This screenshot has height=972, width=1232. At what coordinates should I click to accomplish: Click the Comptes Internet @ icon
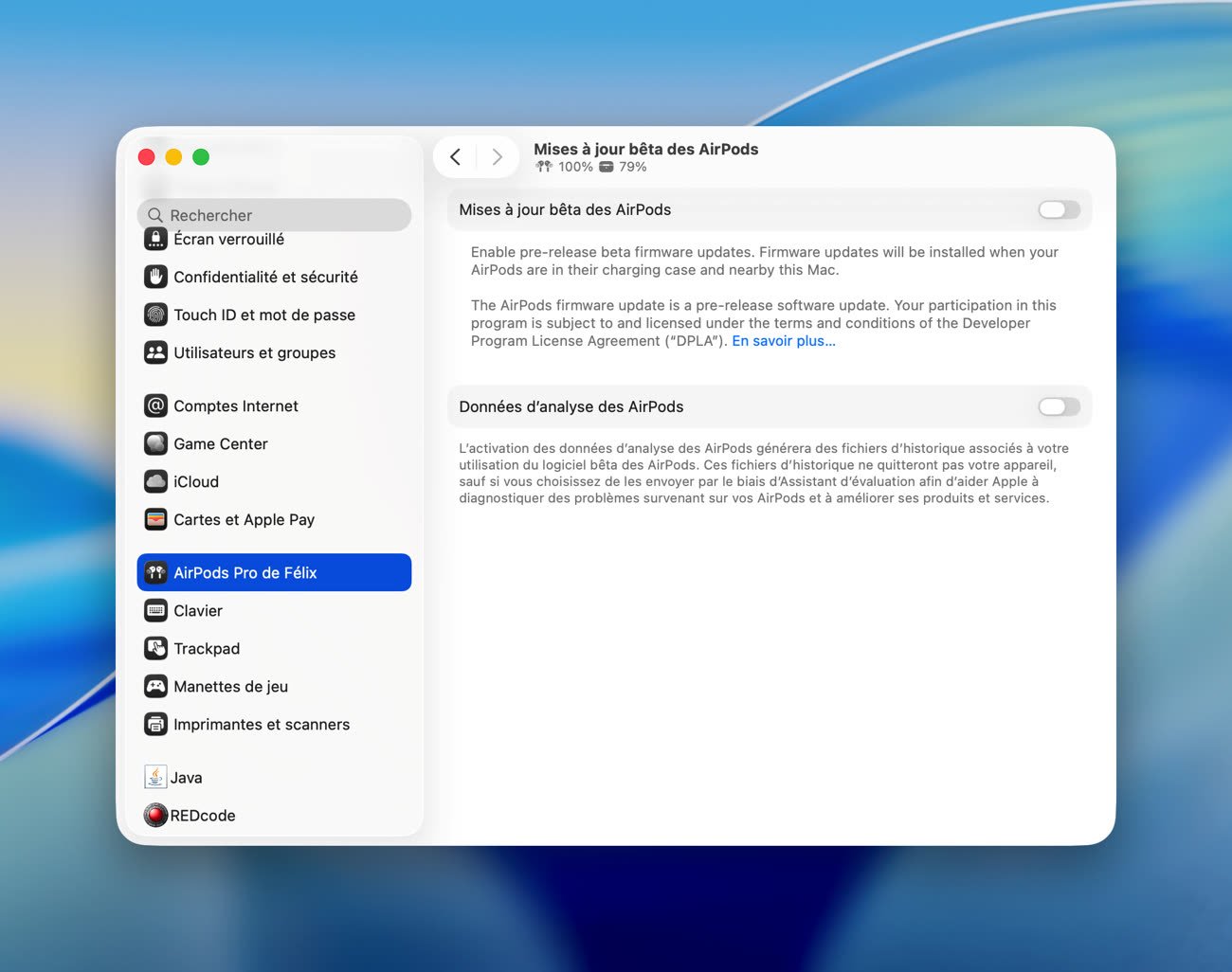[155, 405]
